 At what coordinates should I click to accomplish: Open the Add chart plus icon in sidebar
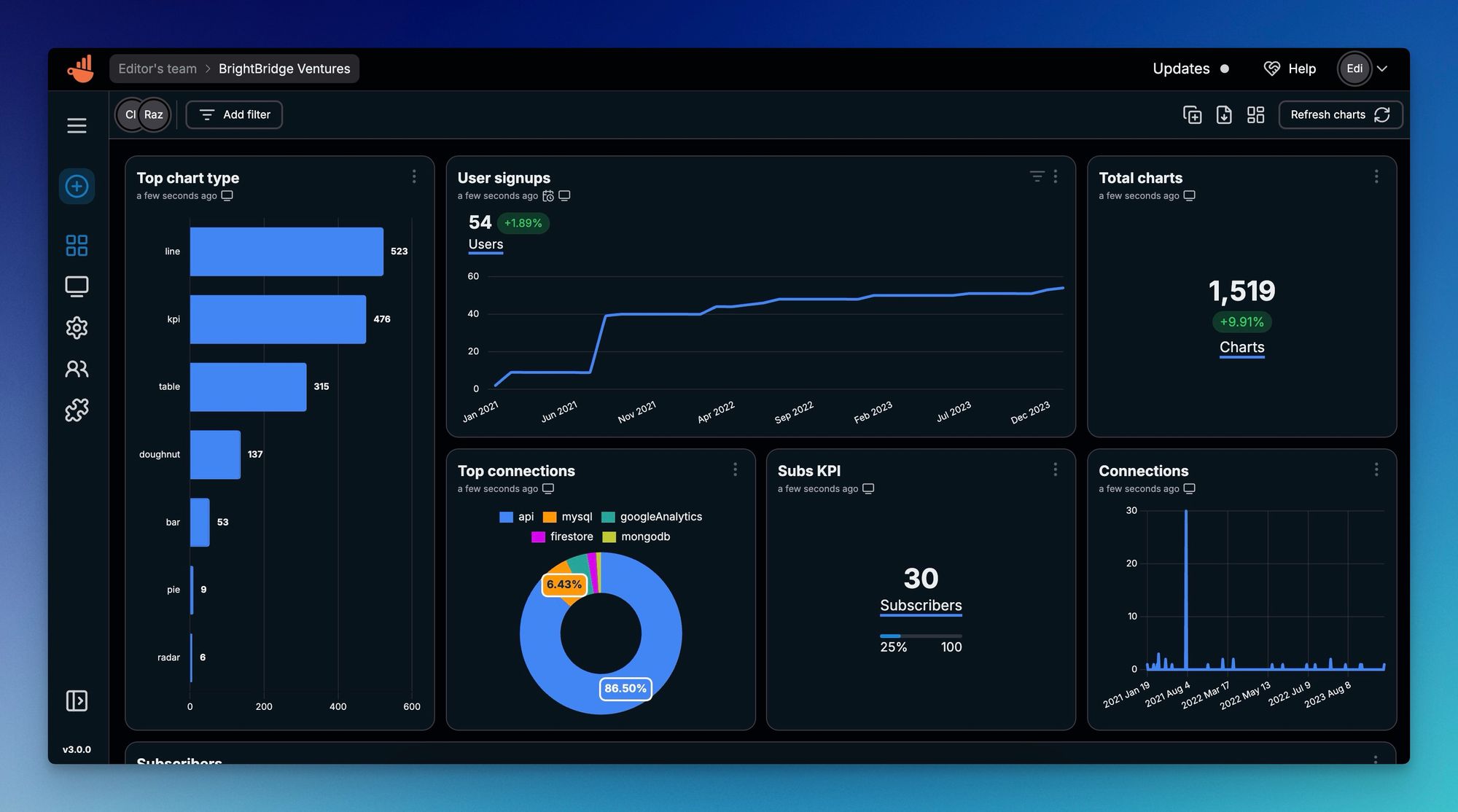(77, 186)
